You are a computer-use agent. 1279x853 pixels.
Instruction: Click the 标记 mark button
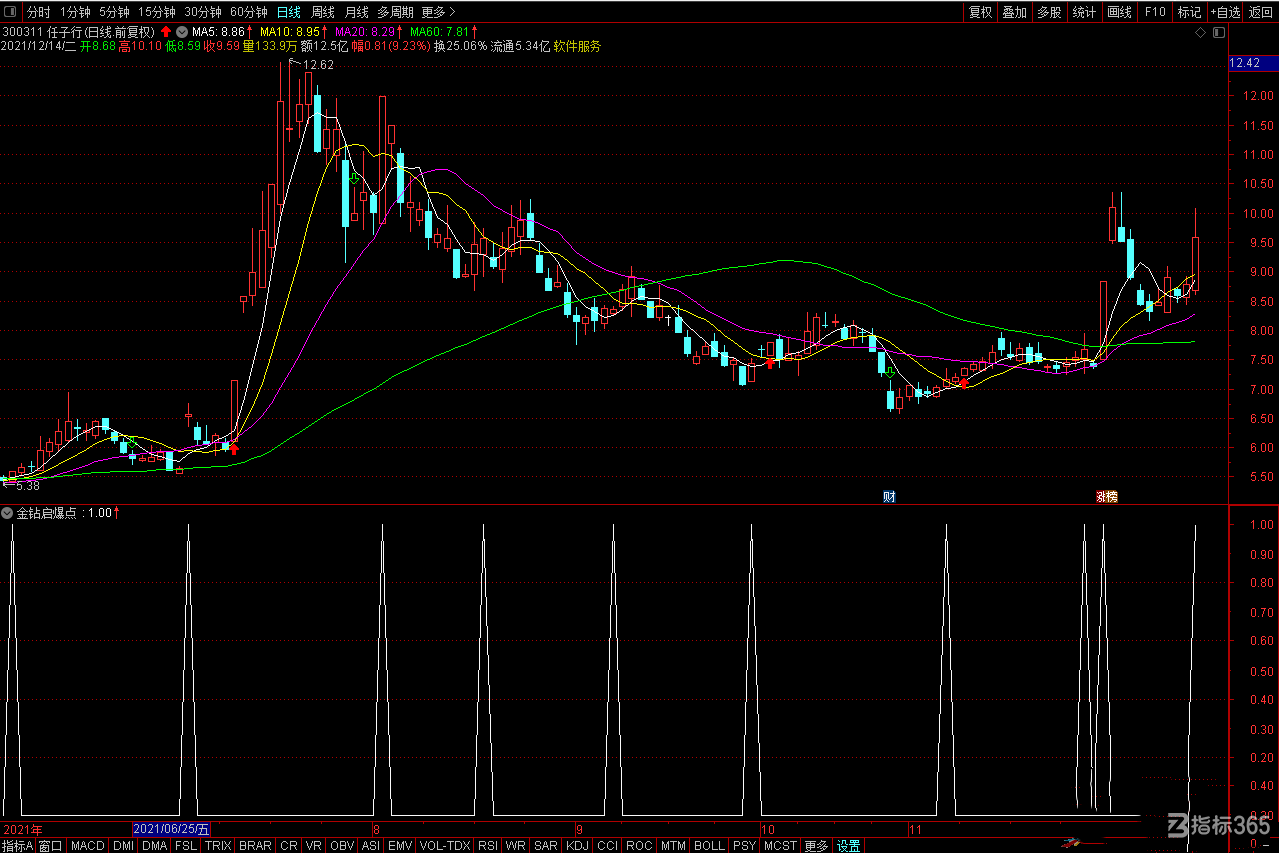(1189, 12)
